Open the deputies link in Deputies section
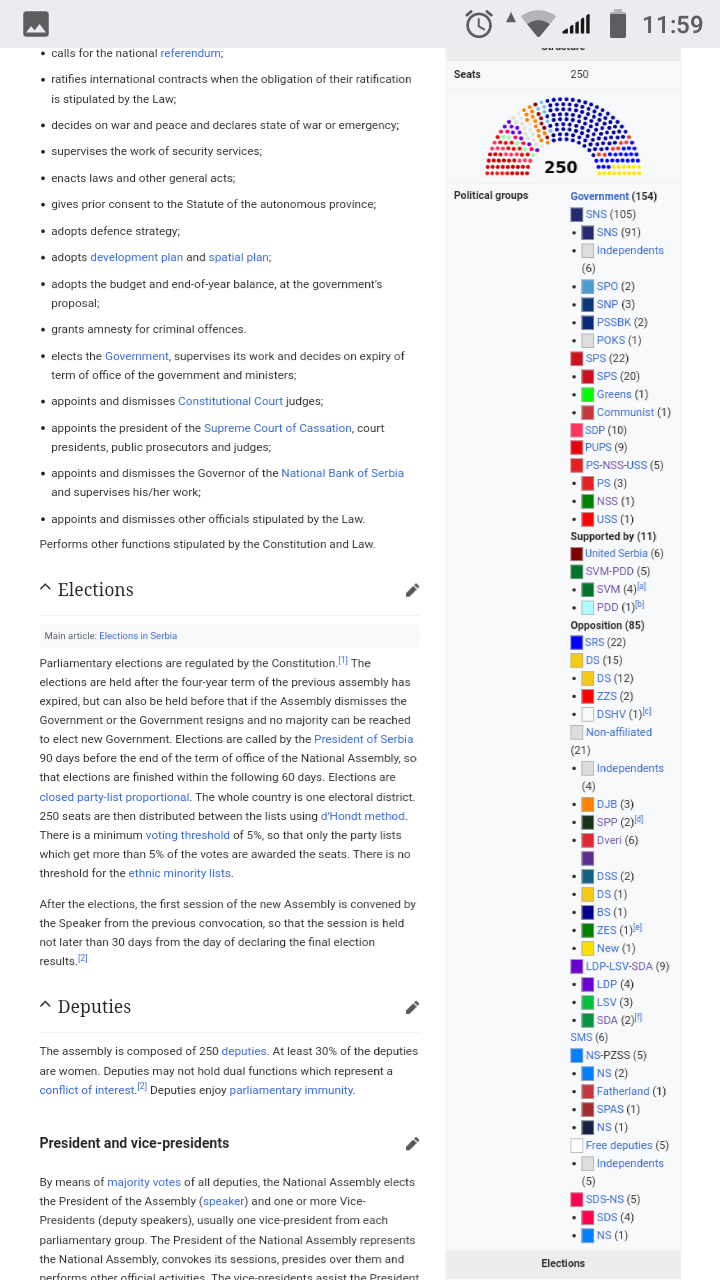The image size is (720, 1280). tap(244, 1051)
